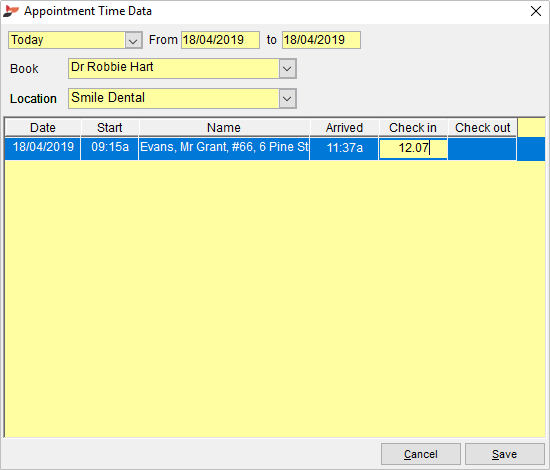
Task: Click the Cancel button
Action: (421, 454)
